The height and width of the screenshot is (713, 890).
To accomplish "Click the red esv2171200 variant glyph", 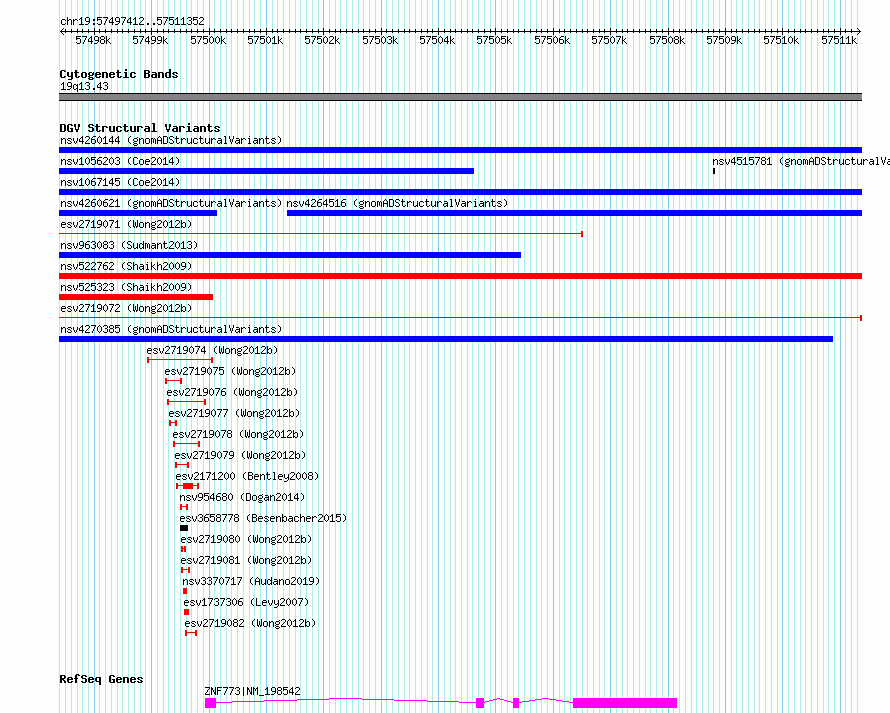I will click(187, 486).
